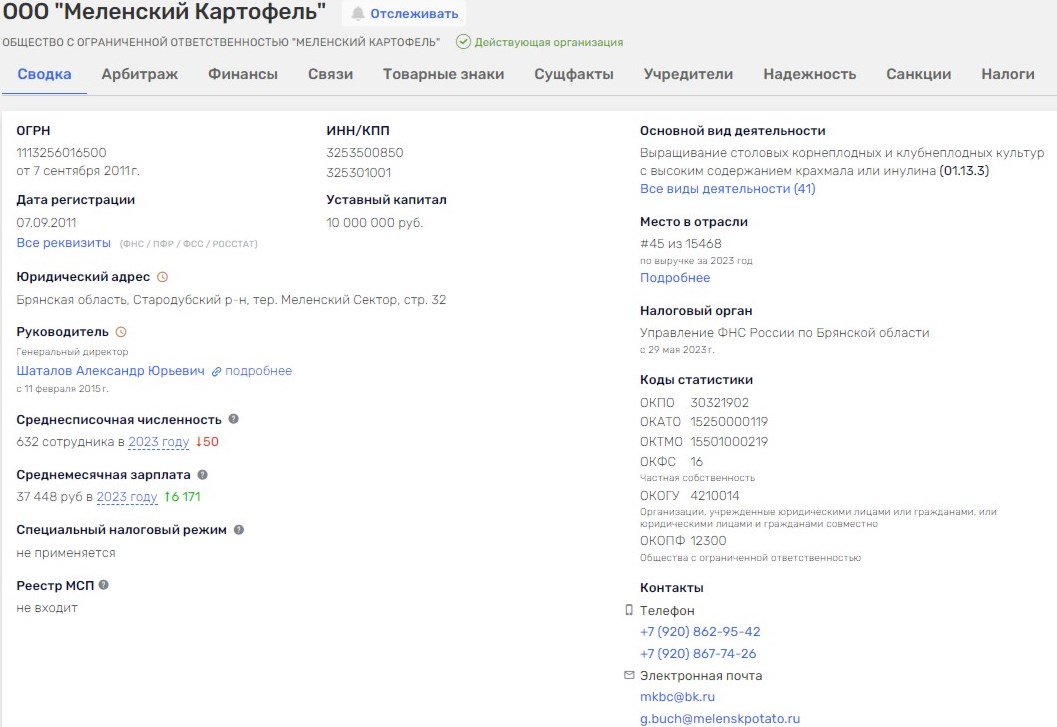The height and width of the screenshot is (727, 1057).
Task: Open the Учредители tab
Action: [x=688, y=74]
